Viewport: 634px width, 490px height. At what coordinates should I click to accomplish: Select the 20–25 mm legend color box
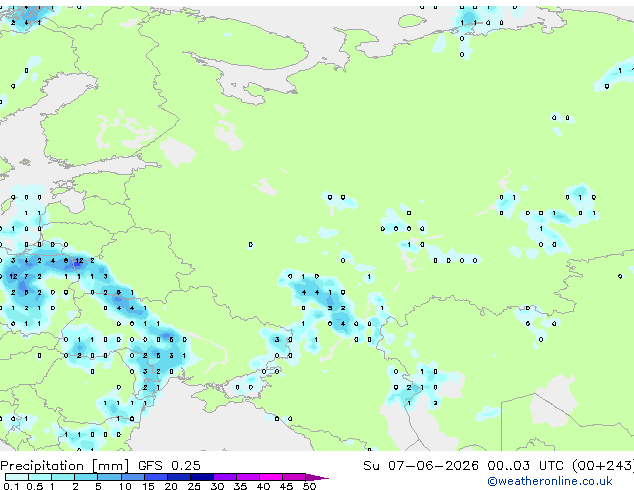click(179, 477)
